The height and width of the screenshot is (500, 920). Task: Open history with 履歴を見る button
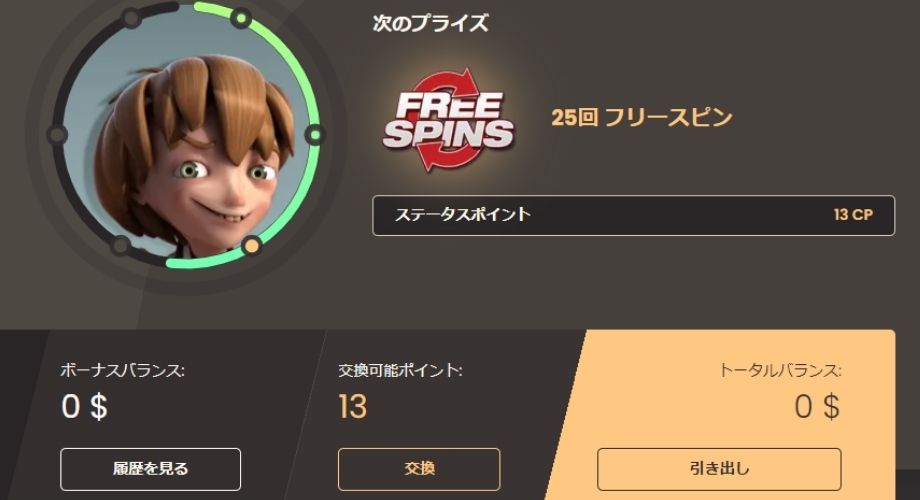pyautogui.click(x=150, y=469)
